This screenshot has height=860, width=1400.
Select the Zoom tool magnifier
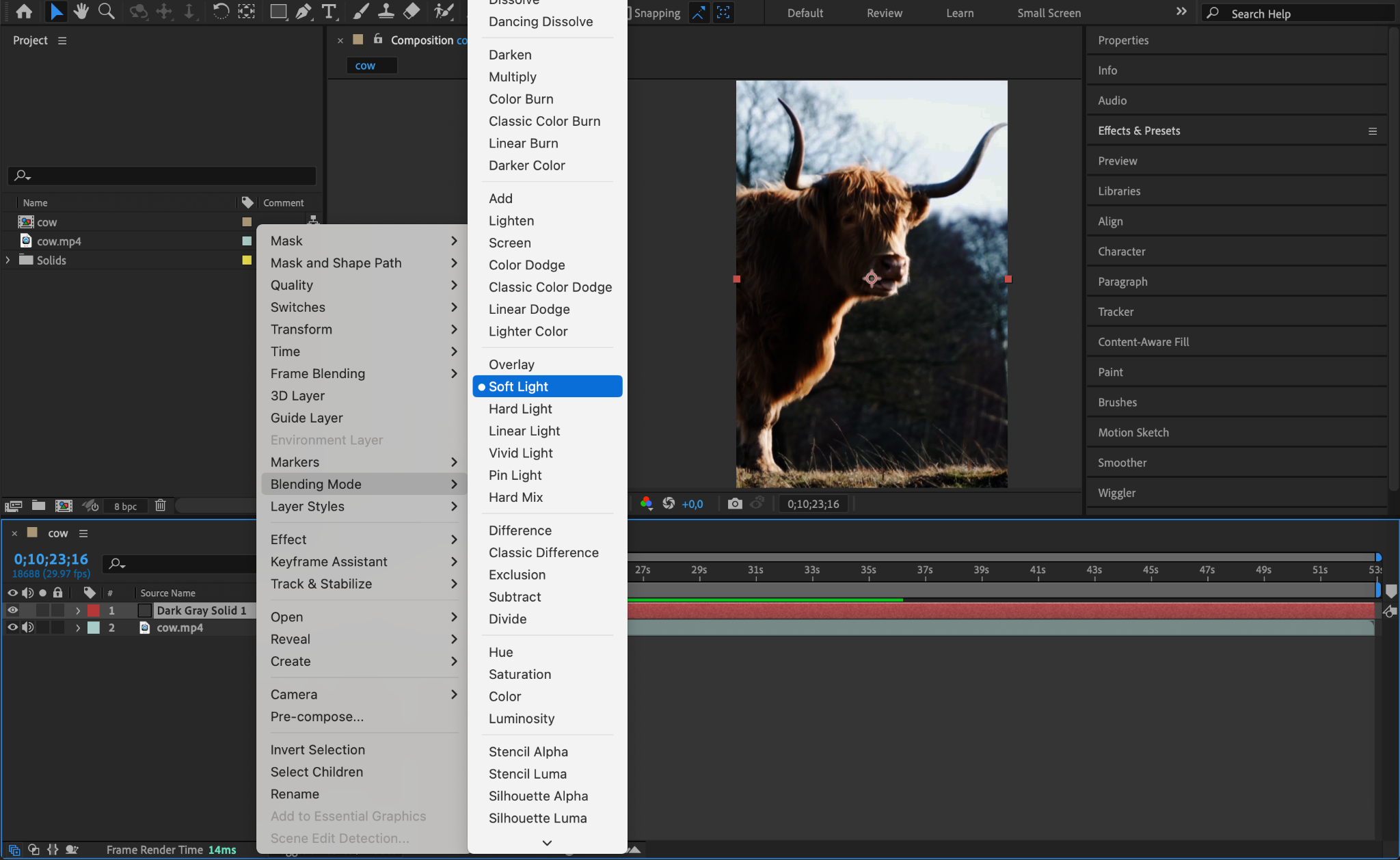[x=106, y=12]
